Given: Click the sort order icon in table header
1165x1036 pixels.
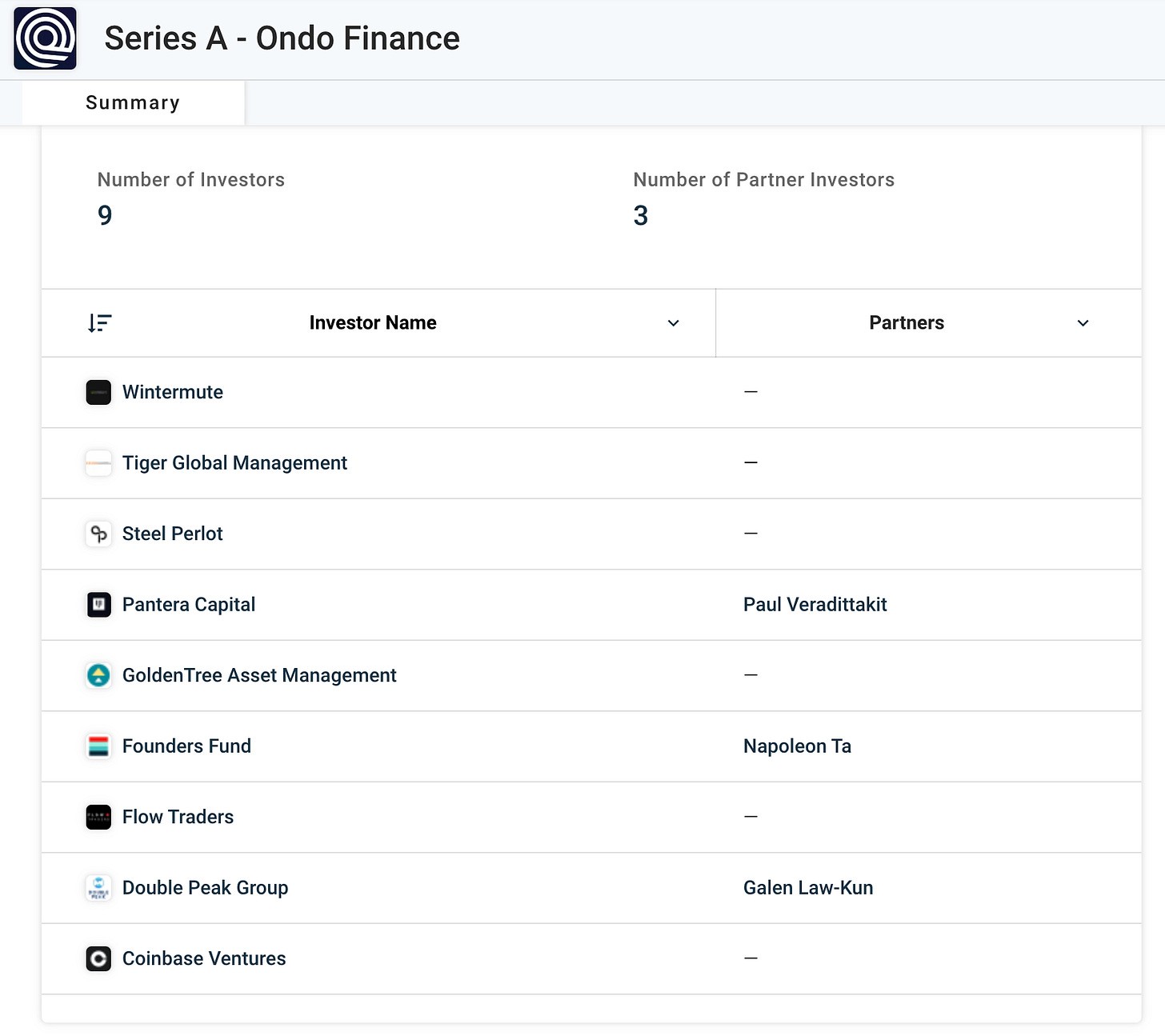Looking at the screenshot, I should (100, 323).
